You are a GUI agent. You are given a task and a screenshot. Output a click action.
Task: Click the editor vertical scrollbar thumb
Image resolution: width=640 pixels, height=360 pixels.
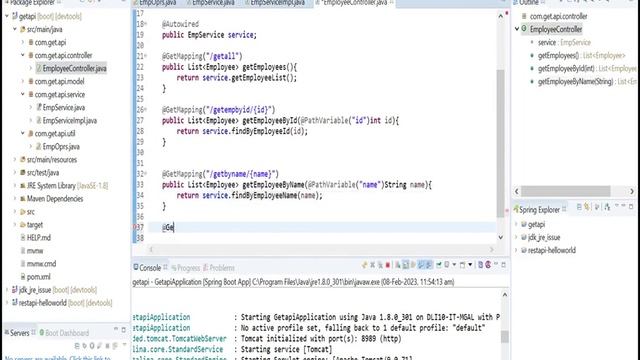pyautogui.click(x=500, y=143)
